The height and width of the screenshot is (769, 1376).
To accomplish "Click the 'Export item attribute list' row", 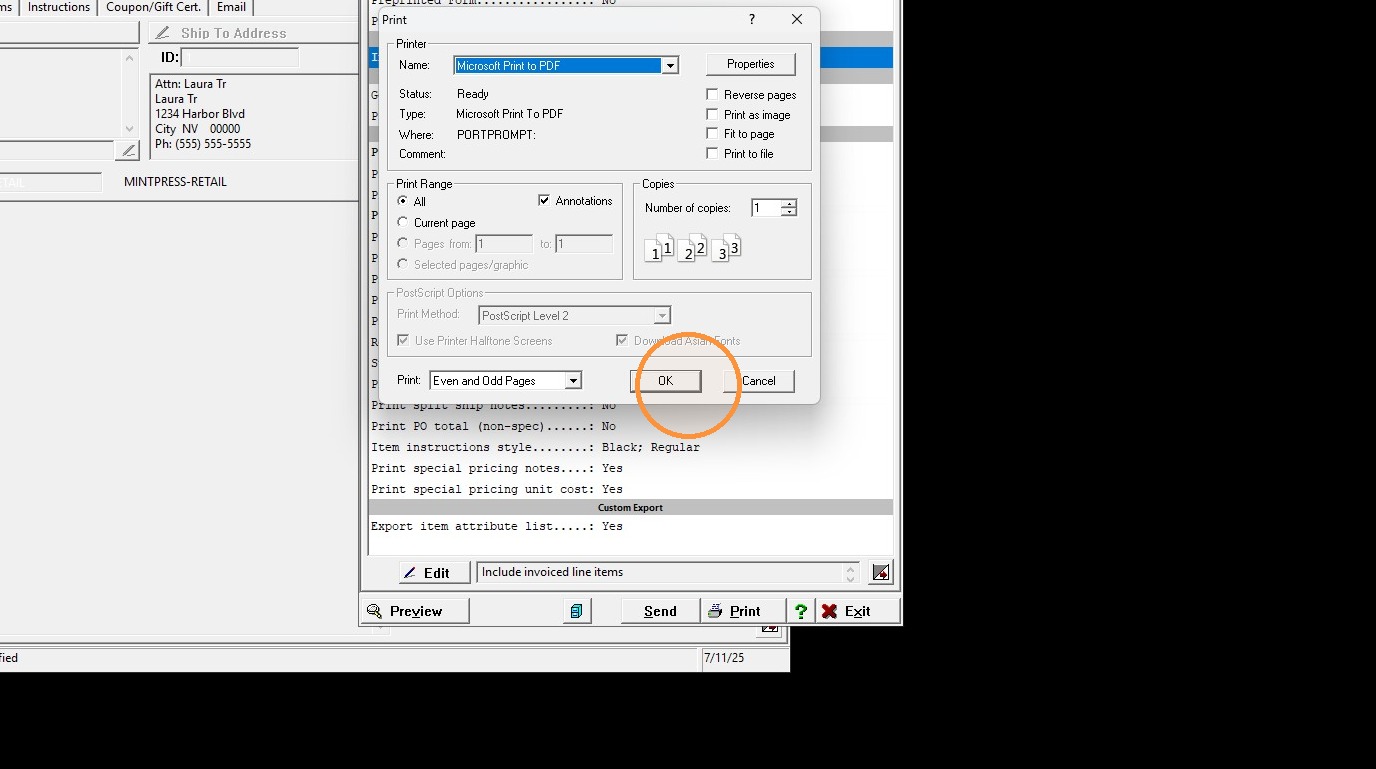I will pos(630,526).
